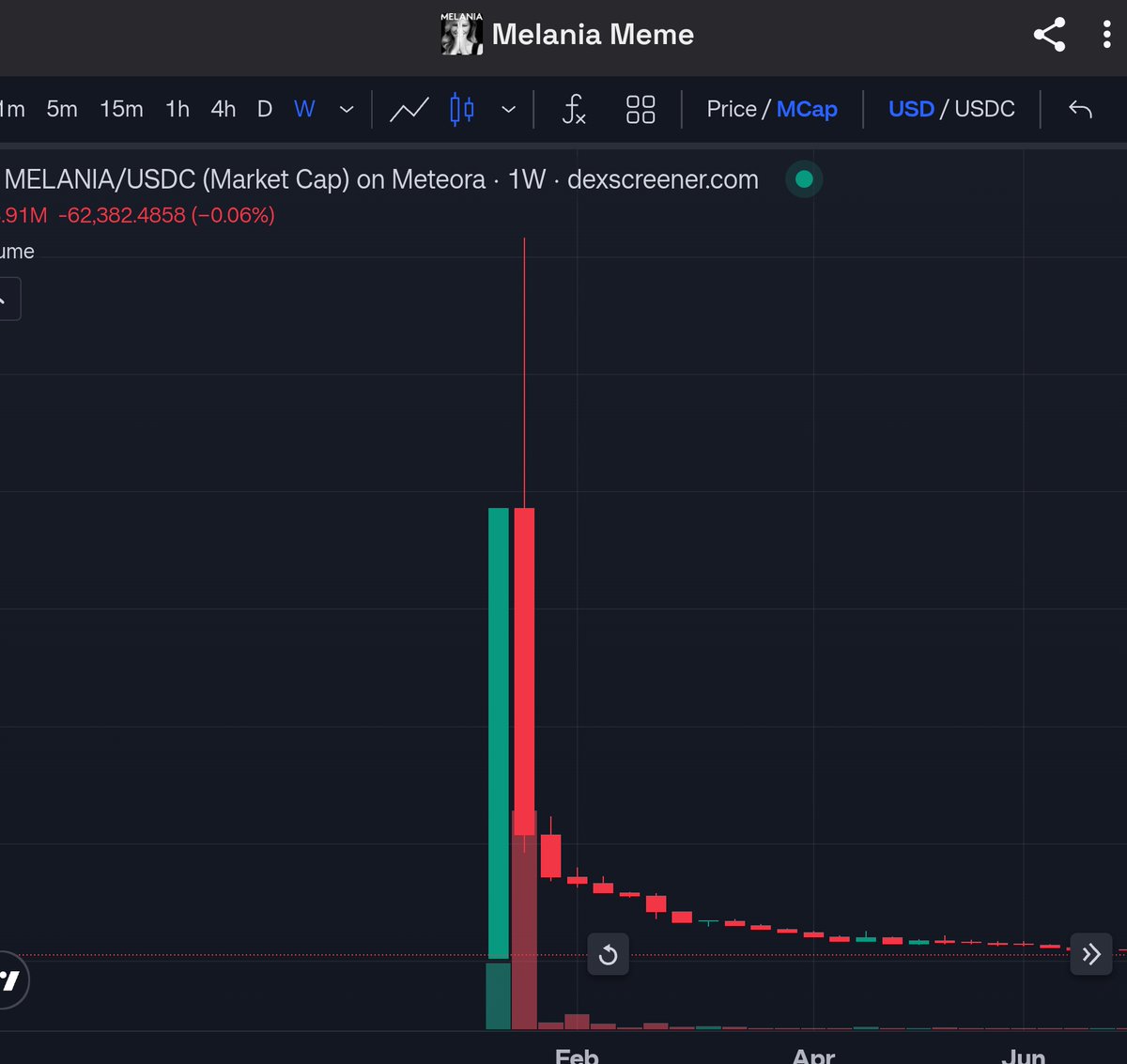Viewport: 1127px width, 1064px height.
Task: Tap the share icon
Action: tap(1049, 35)
